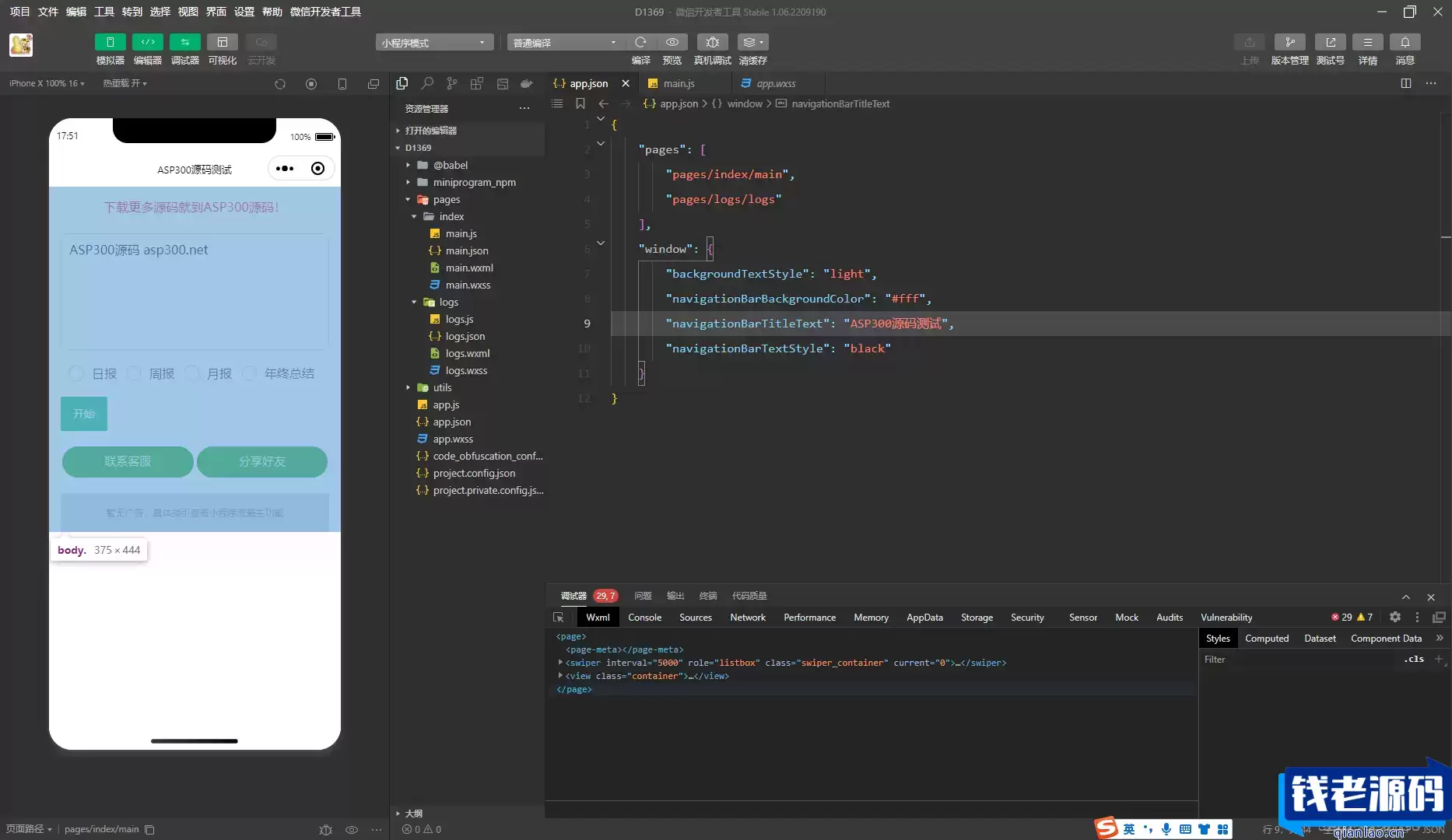The image size is (1452, 840).
Task: Open the visualization tool
Action: click(222, 42)
